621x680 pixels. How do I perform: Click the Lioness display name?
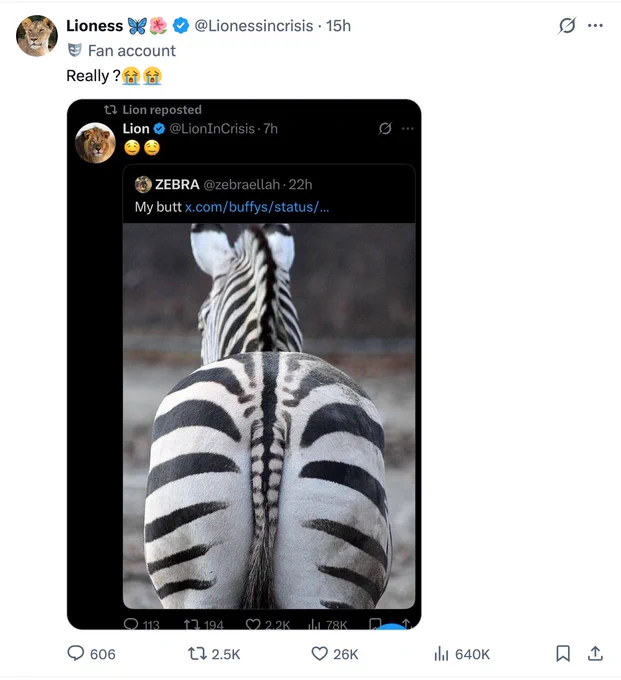[x=95, y=26]
